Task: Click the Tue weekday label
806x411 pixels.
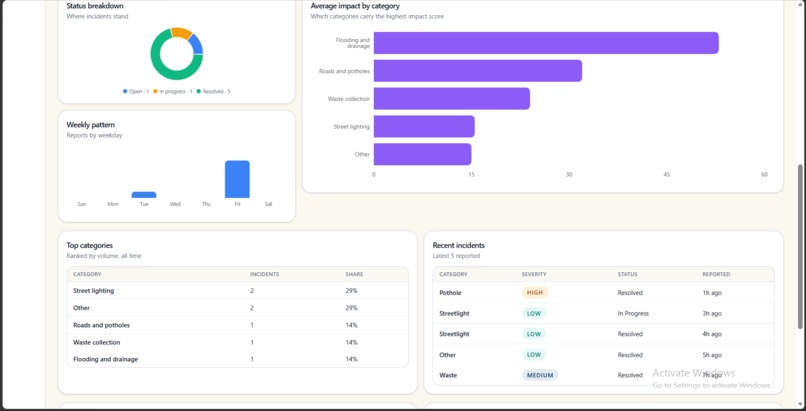Action: click(x=144, y=204)
